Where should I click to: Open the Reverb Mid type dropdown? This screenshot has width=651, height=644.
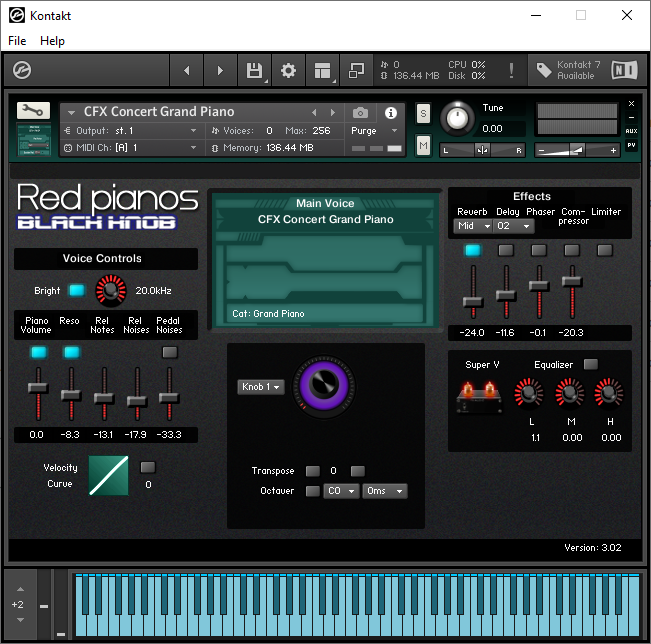tap(473, 226)
